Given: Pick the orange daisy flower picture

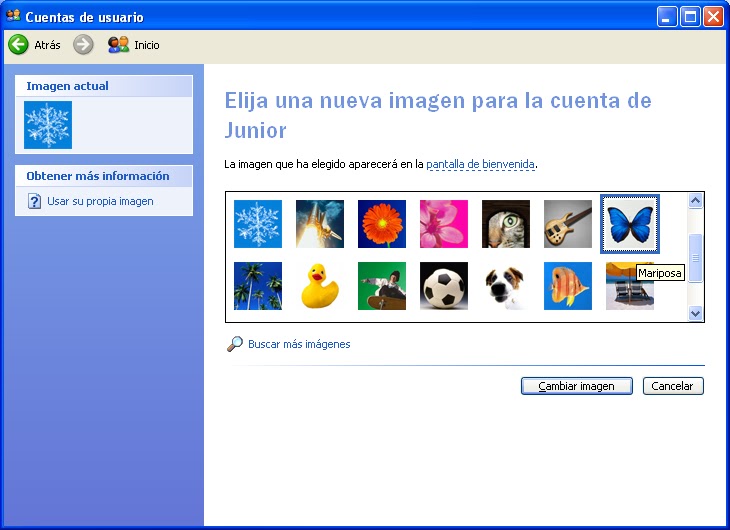Looking at the screenshot, I should [381, 224].
